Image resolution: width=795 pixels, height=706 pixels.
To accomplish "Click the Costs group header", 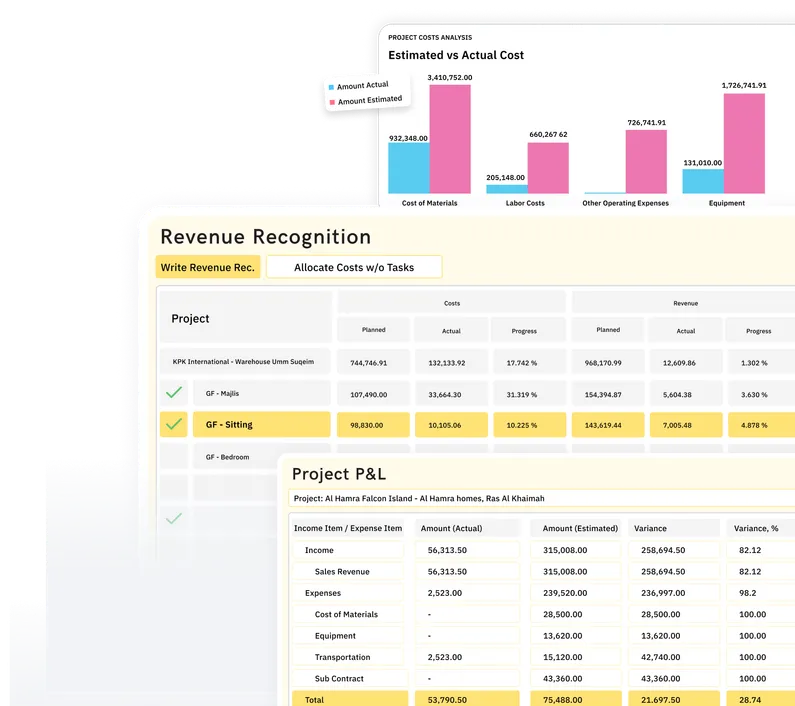I will tap(452, 303).
